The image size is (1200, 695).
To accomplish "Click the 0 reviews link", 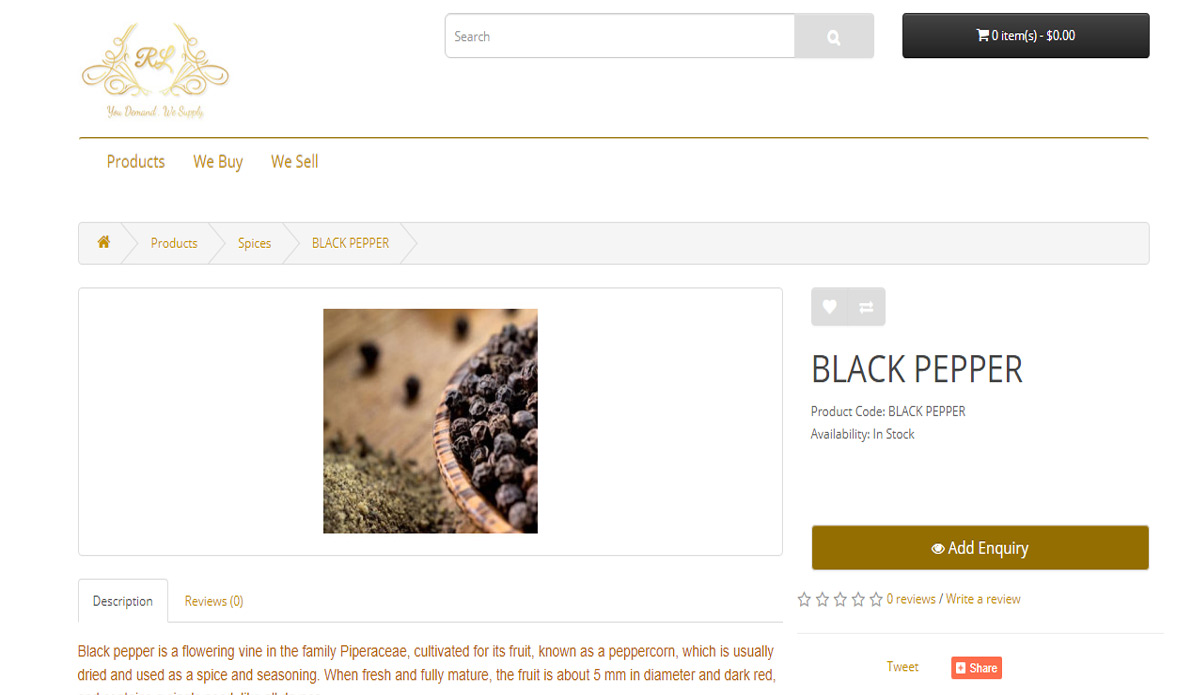I will [911, 599].
